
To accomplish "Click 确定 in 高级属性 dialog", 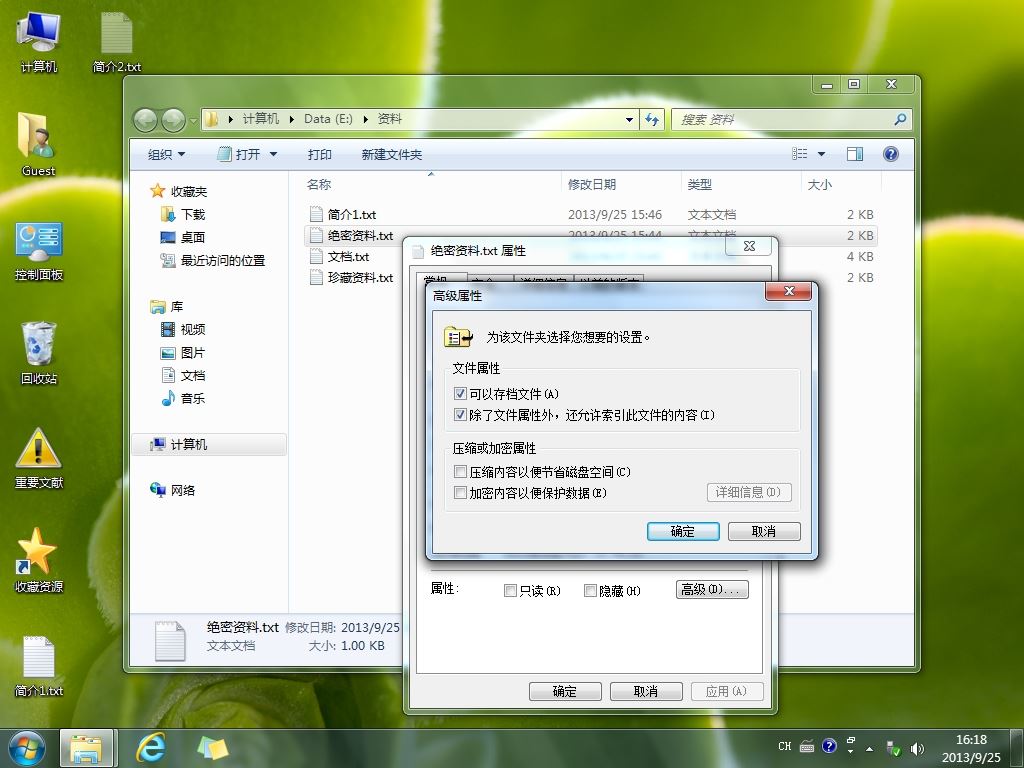I will pyautogui.click(x=683, y=532).
